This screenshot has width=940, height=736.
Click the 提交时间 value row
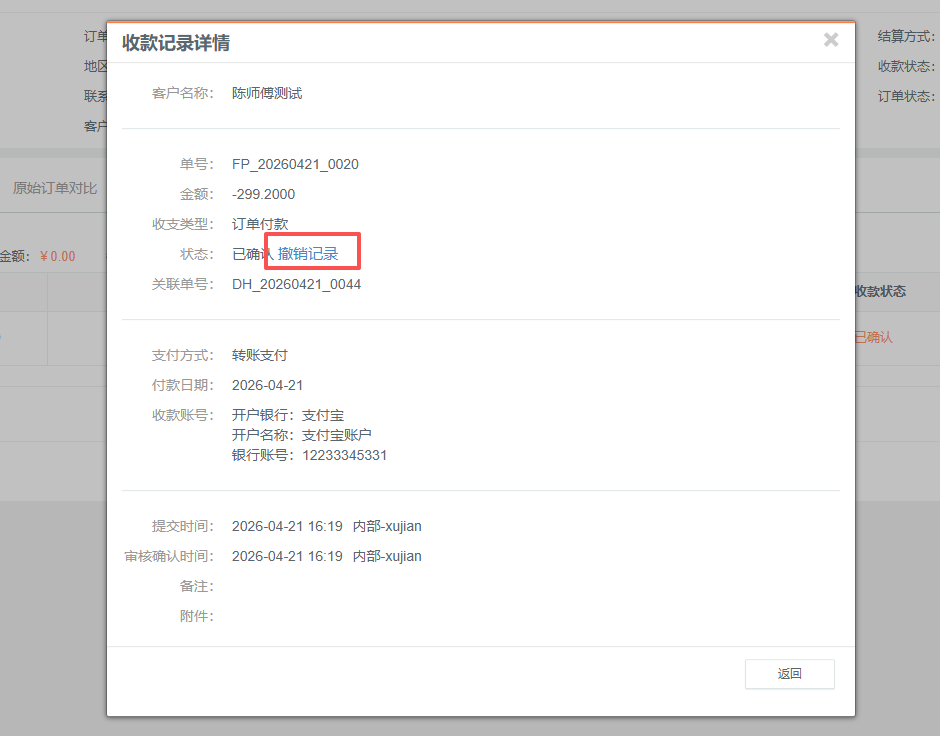point(327,526)
